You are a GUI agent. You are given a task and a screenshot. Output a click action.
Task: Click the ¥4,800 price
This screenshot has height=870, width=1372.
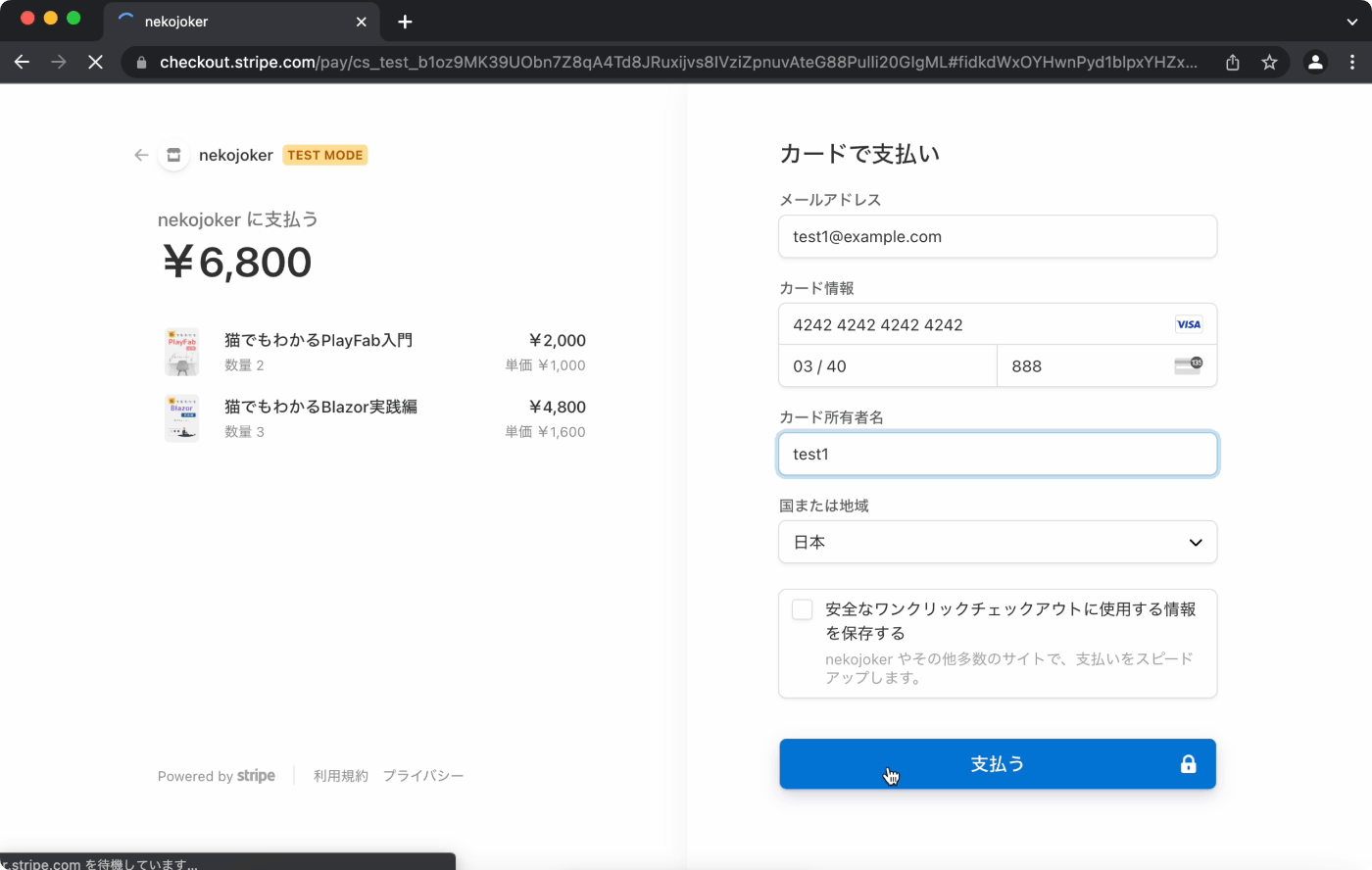click(x=557, y=407)
